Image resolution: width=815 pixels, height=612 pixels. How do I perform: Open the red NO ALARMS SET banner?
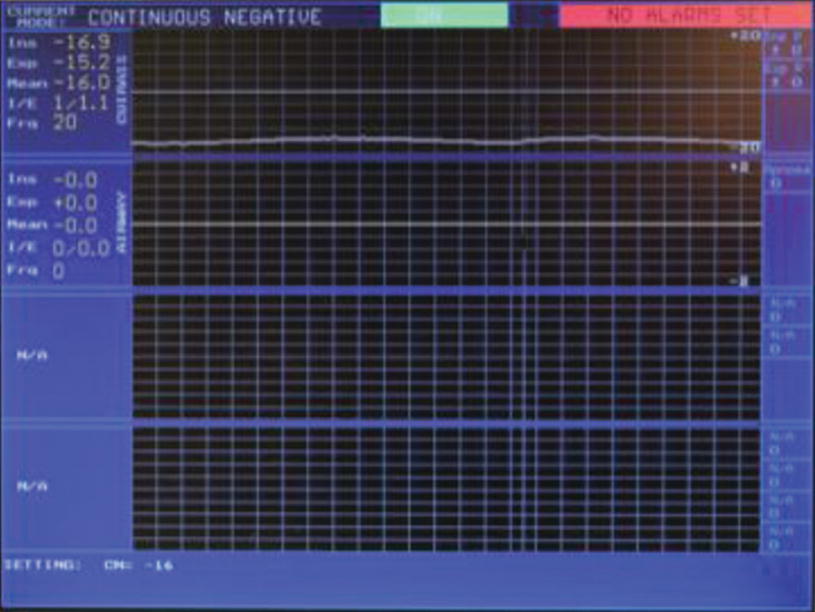coord(688,16)
